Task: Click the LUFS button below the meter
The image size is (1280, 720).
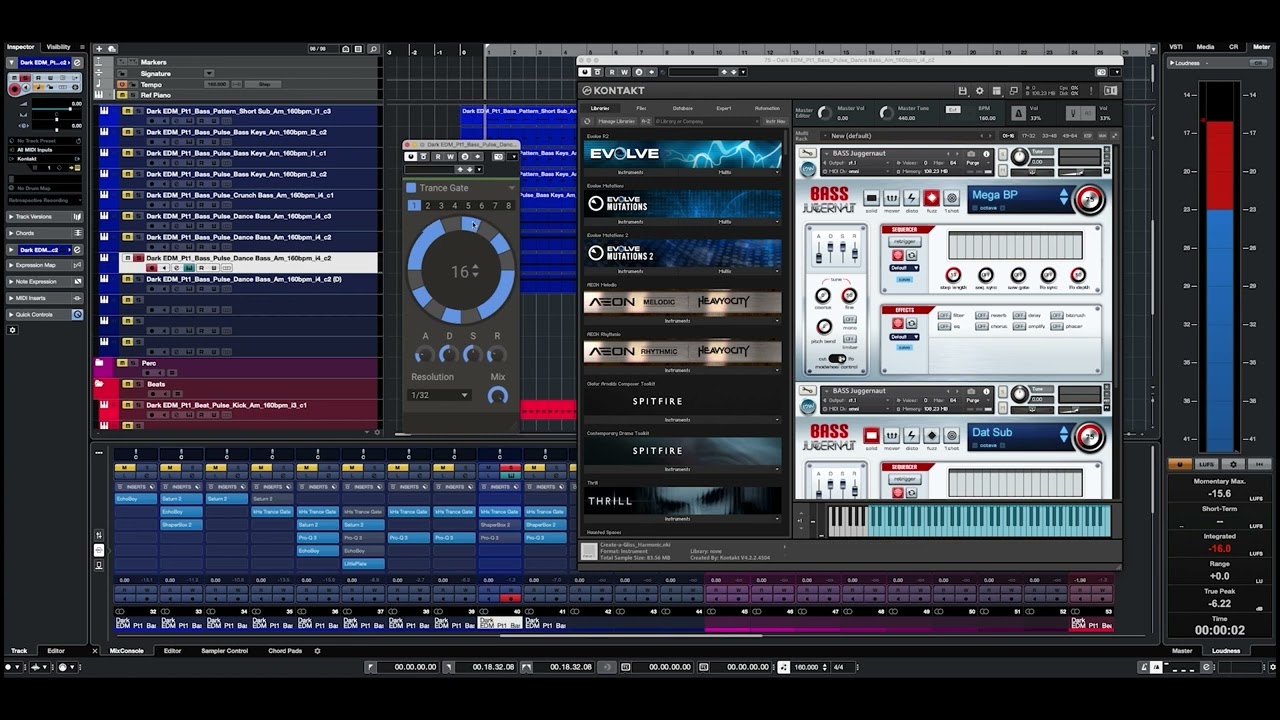Action: pos(1206,464)
